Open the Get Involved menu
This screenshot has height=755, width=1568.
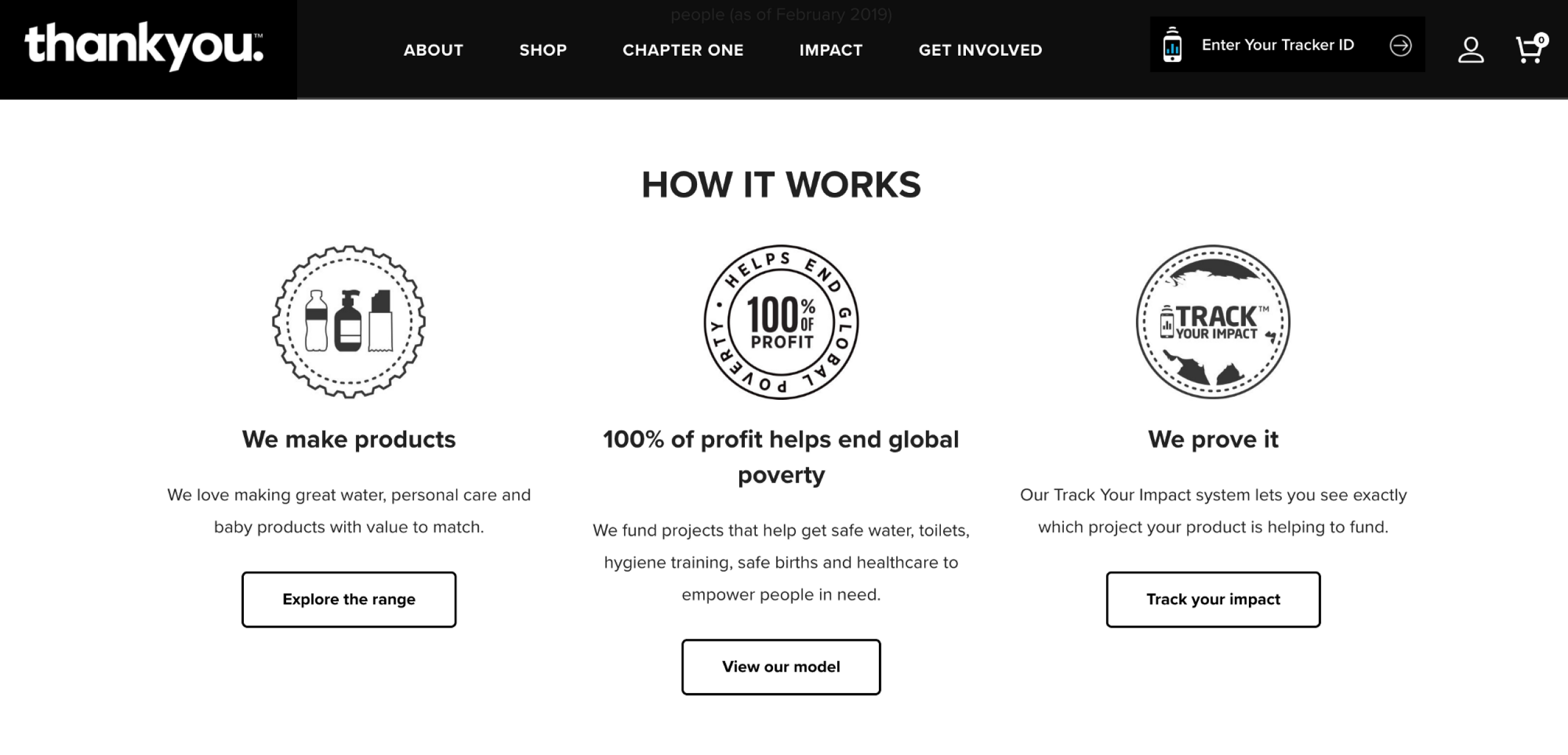click(980, 50)
